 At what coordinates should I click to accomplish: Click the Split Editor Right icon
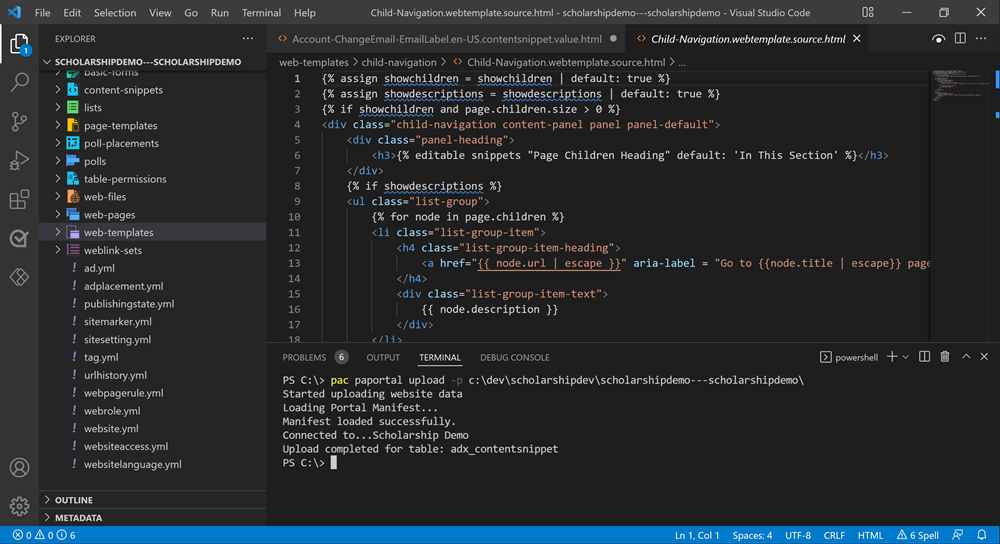[960, 39]
